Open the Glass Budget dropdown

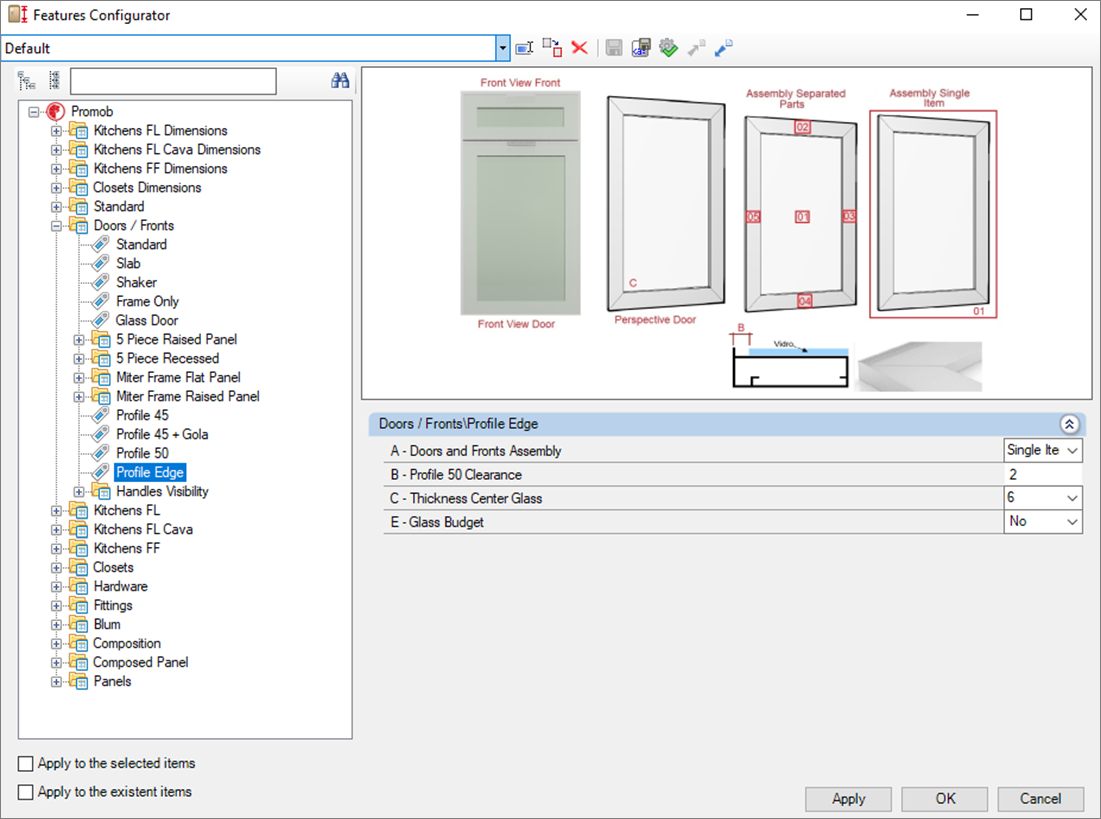click(x=1073, y=522)
